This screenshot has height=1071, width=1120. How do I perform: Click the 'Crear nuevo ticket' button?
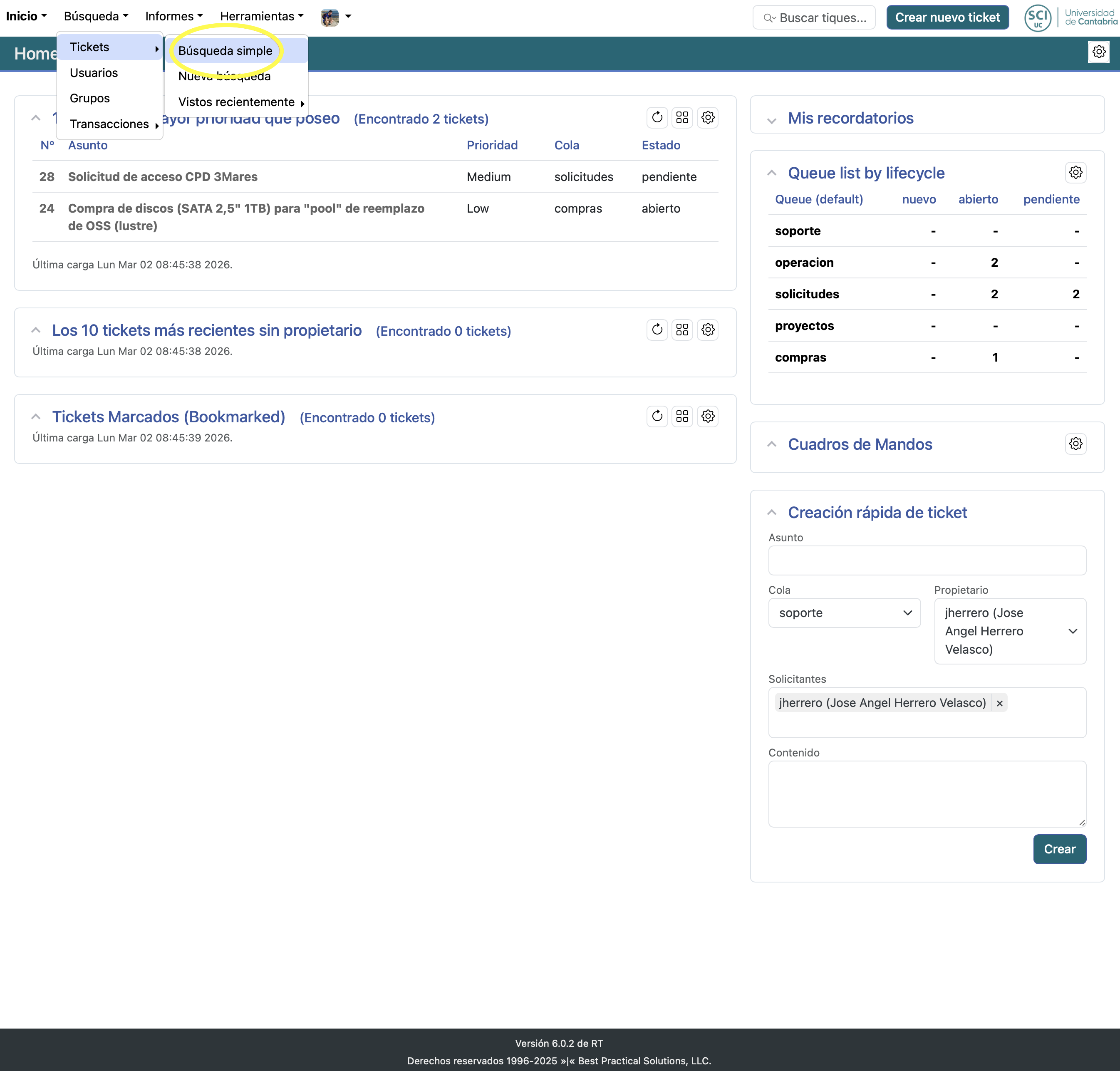(947, 17)
